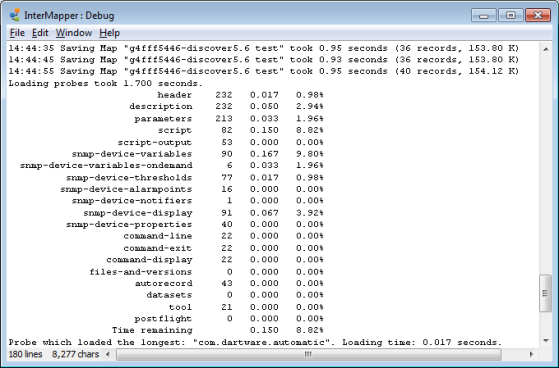
Task: Open the Edit menu
Action: point(40,33)
